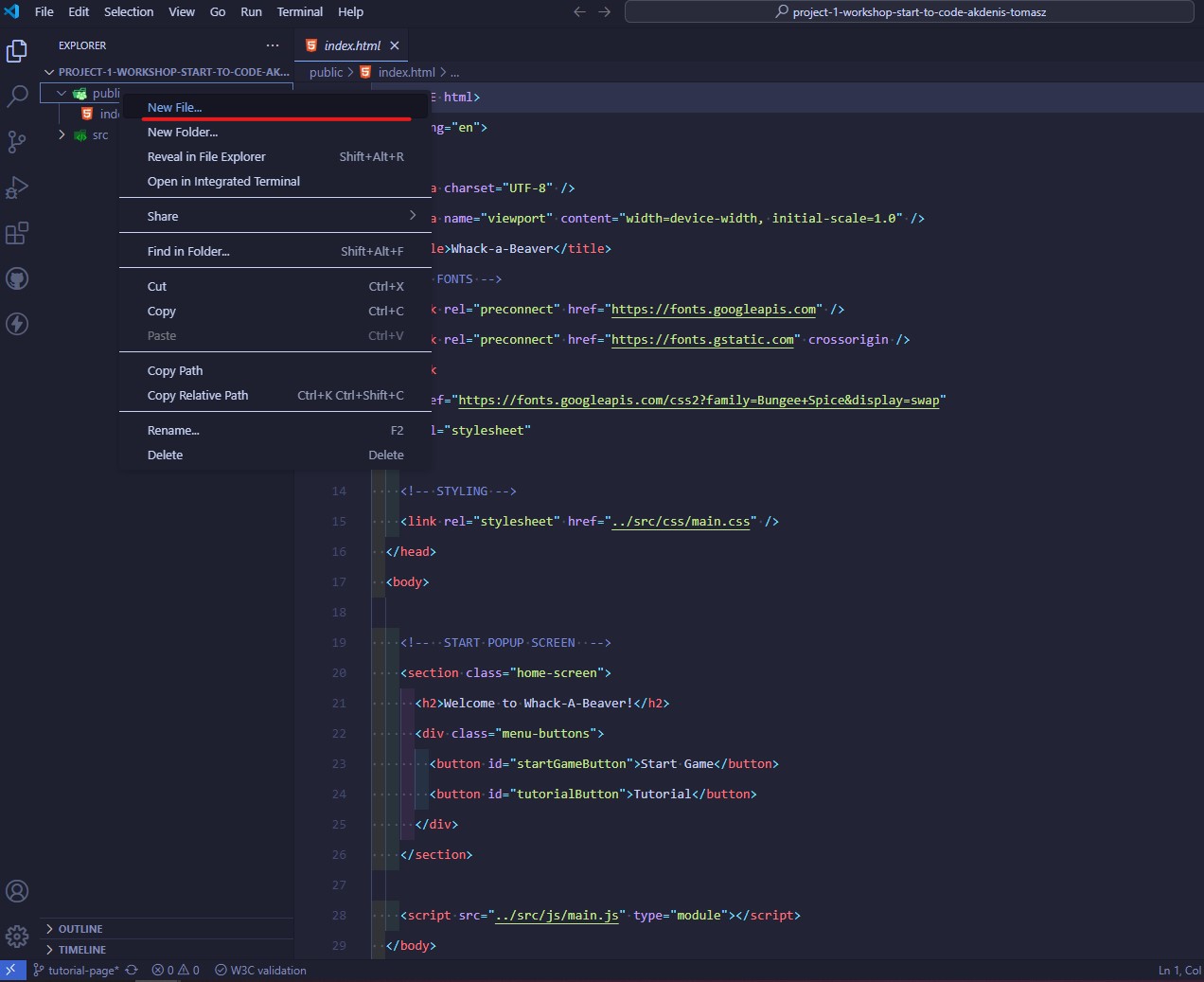
Task: Open the Terminal menu
Action: click(299, 12)
